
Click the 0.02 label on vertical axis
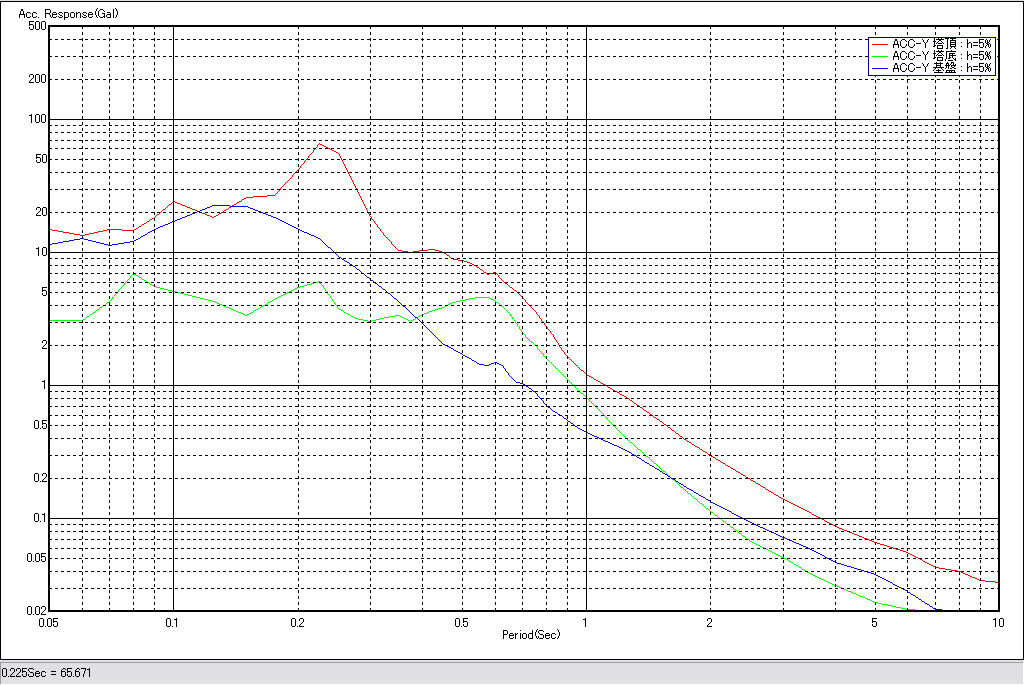(x=36, y=611)
